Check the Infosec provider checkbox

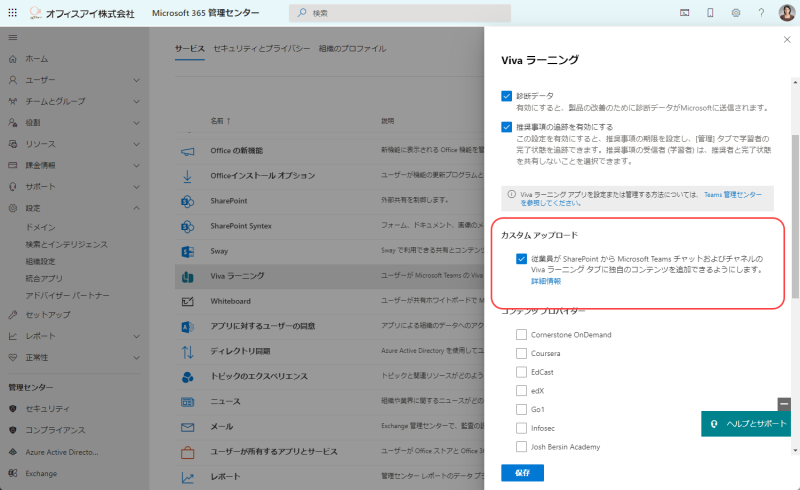click(x=521, y=428)
